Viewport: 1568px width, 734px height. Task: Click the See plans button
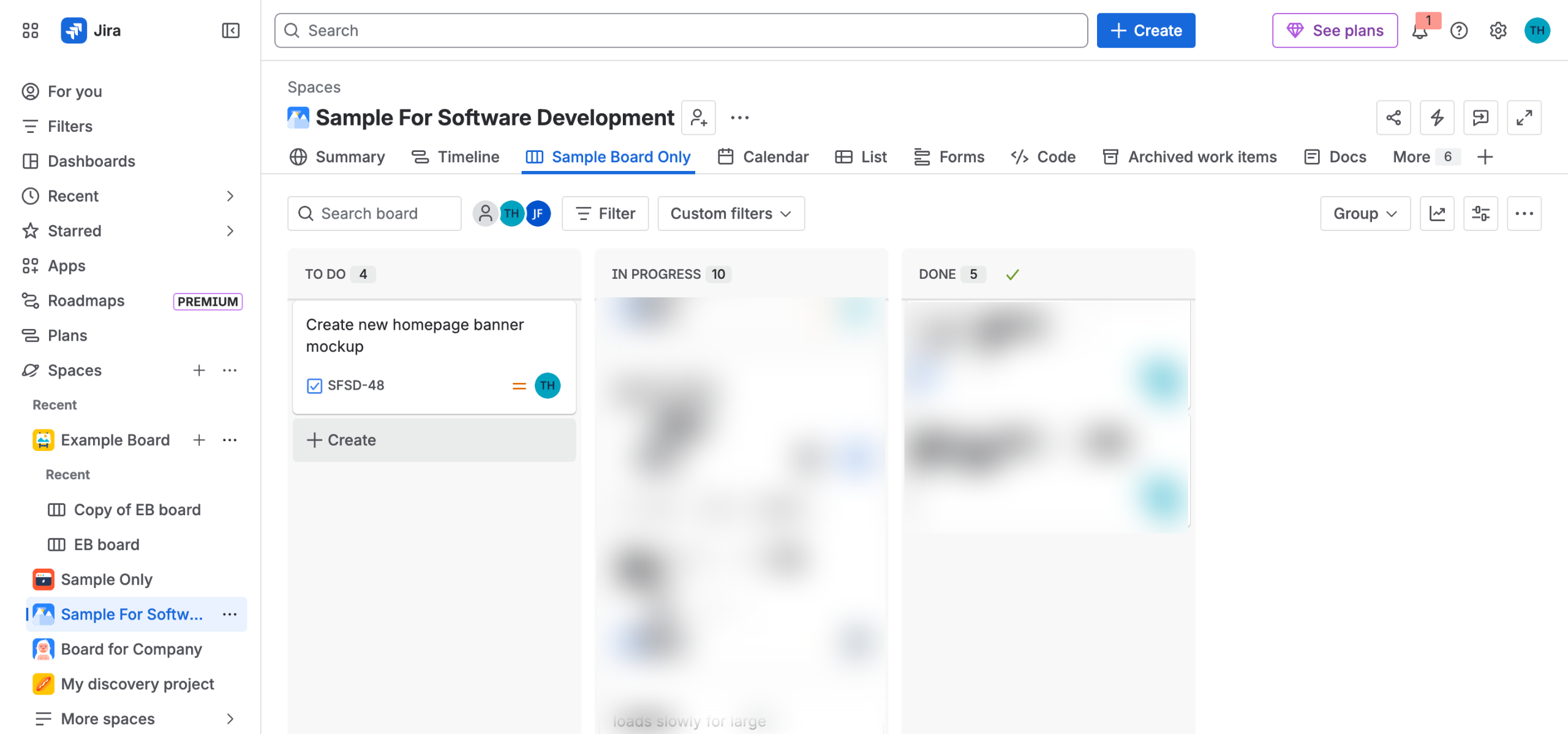(x=1335, y=31)
